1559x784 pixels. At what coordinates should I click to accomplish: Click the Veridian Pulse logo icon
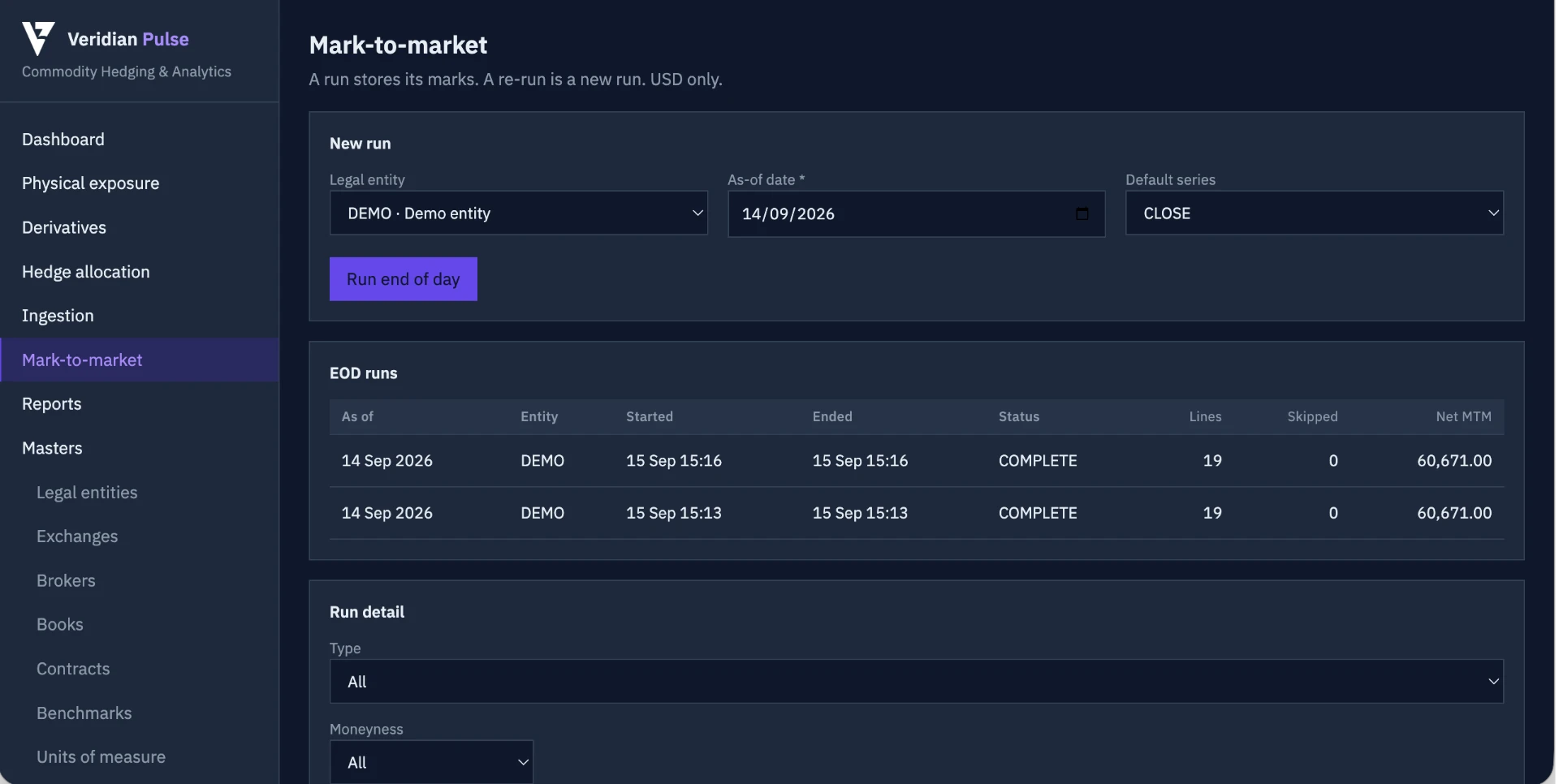tap(38, 38)
